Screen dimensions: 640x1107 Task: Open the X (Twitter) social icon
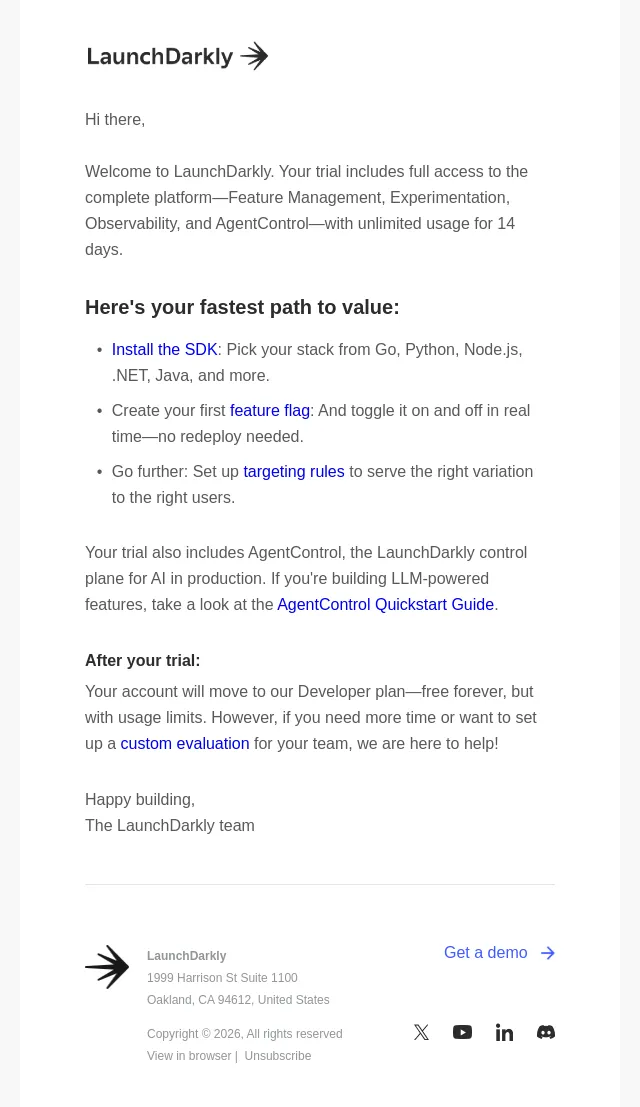tap(421, 1032)
